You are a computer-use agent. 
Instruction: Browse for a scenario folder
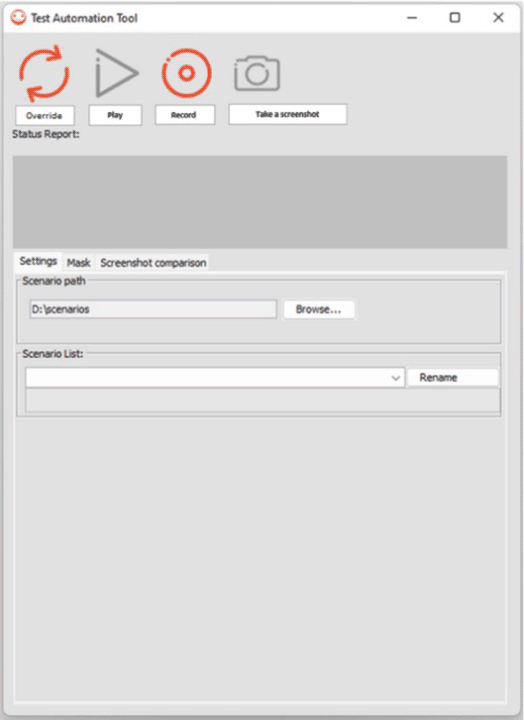(319, 309)
